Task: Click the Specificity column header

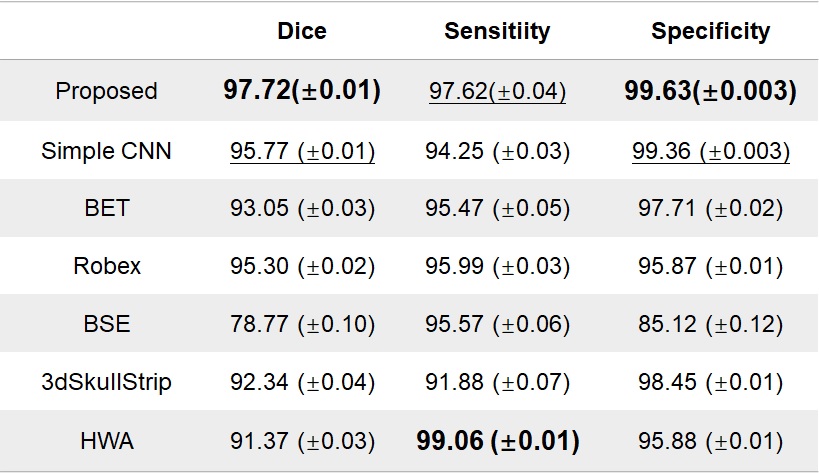Action: pyautogui.click(x=710, y=32)
